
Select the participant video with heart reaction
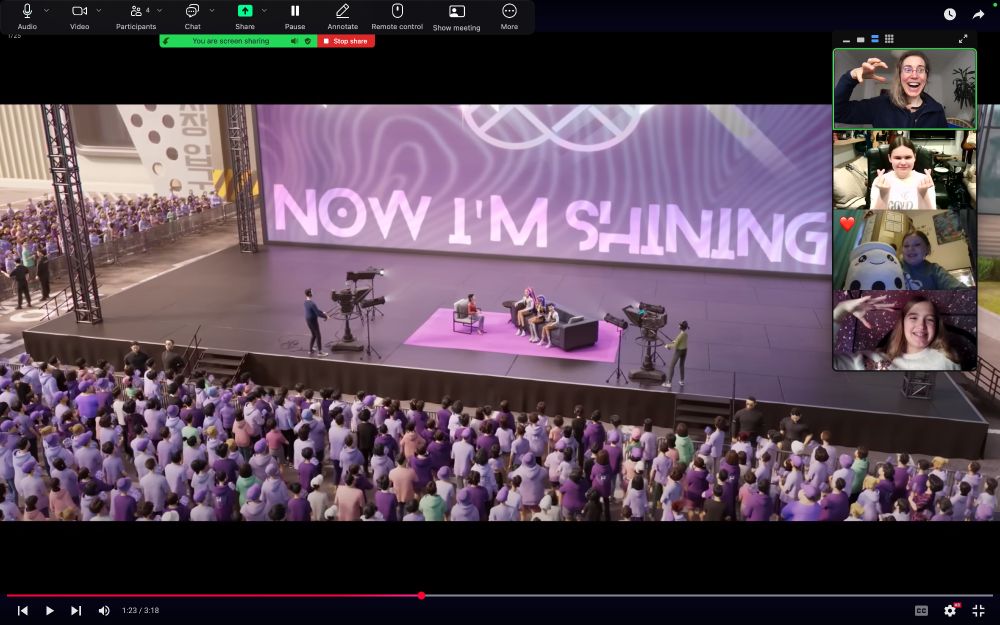904,251
